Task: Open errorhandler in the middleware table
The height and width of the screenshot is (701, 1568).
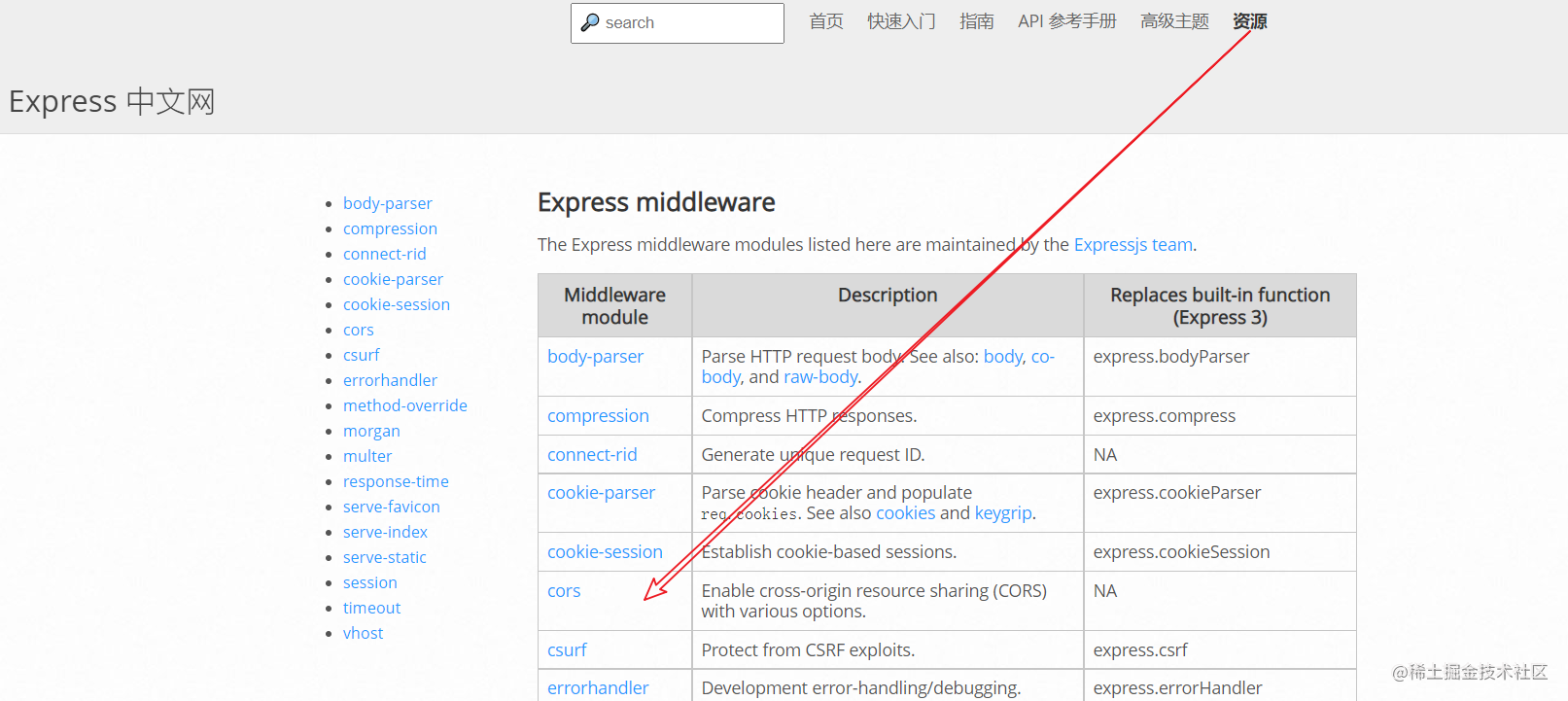Action: [x=598, y=688]
